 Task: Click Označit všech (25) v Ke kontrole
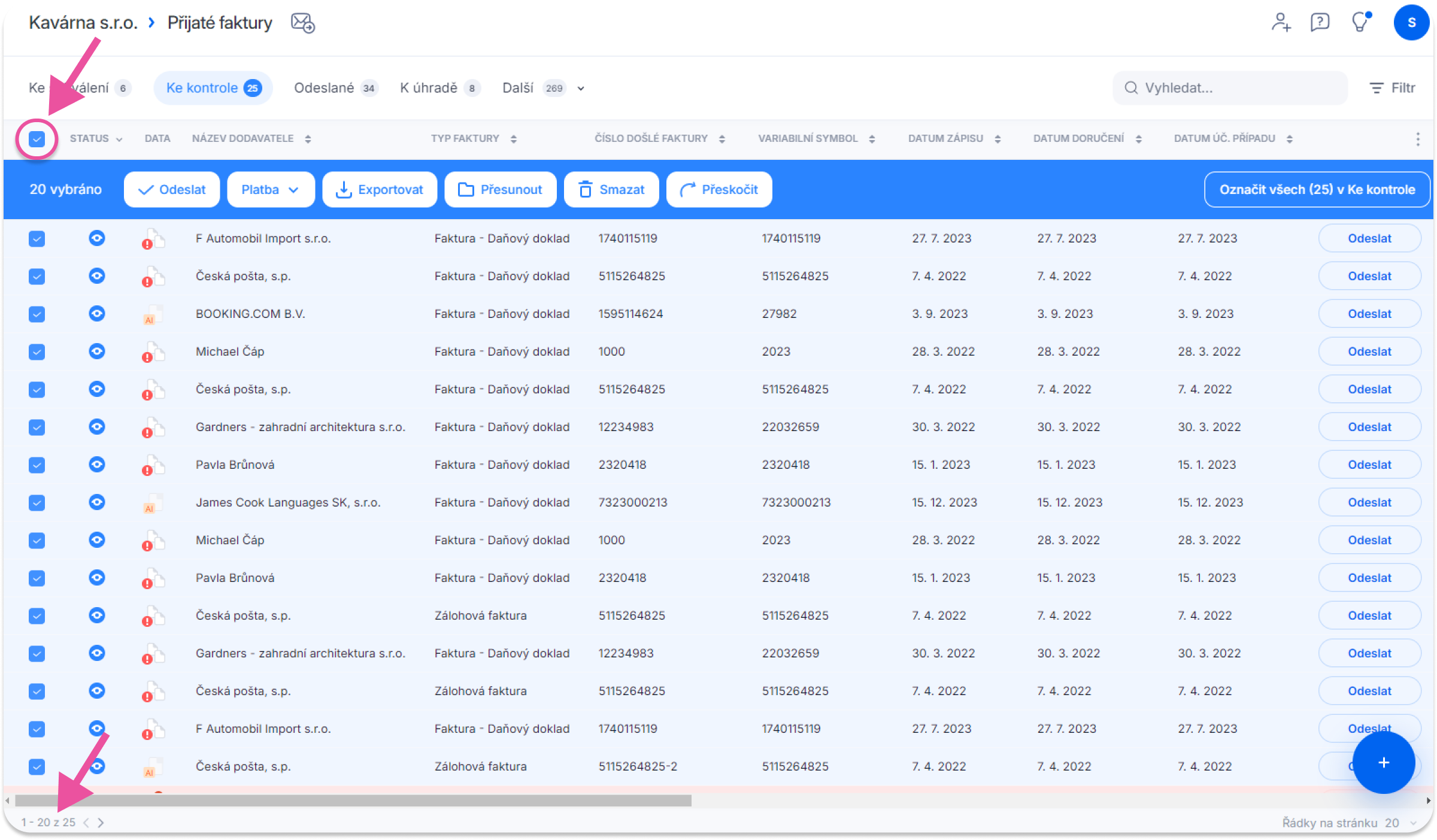pos(1317,190)
